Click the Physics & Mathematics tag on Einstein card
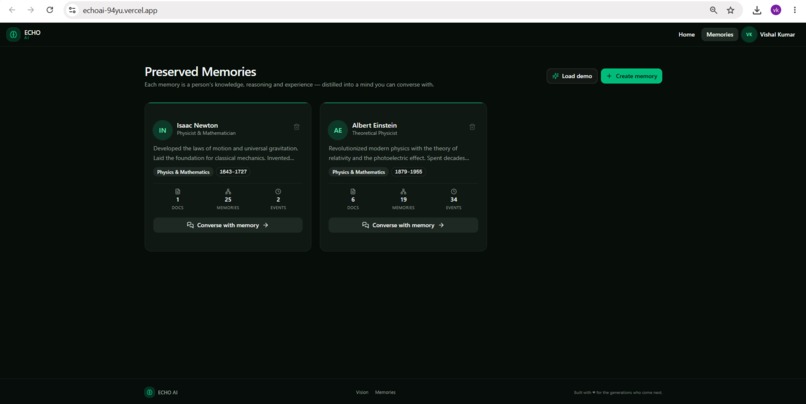This screenshot has height=404, width=806. coord(358,172)
